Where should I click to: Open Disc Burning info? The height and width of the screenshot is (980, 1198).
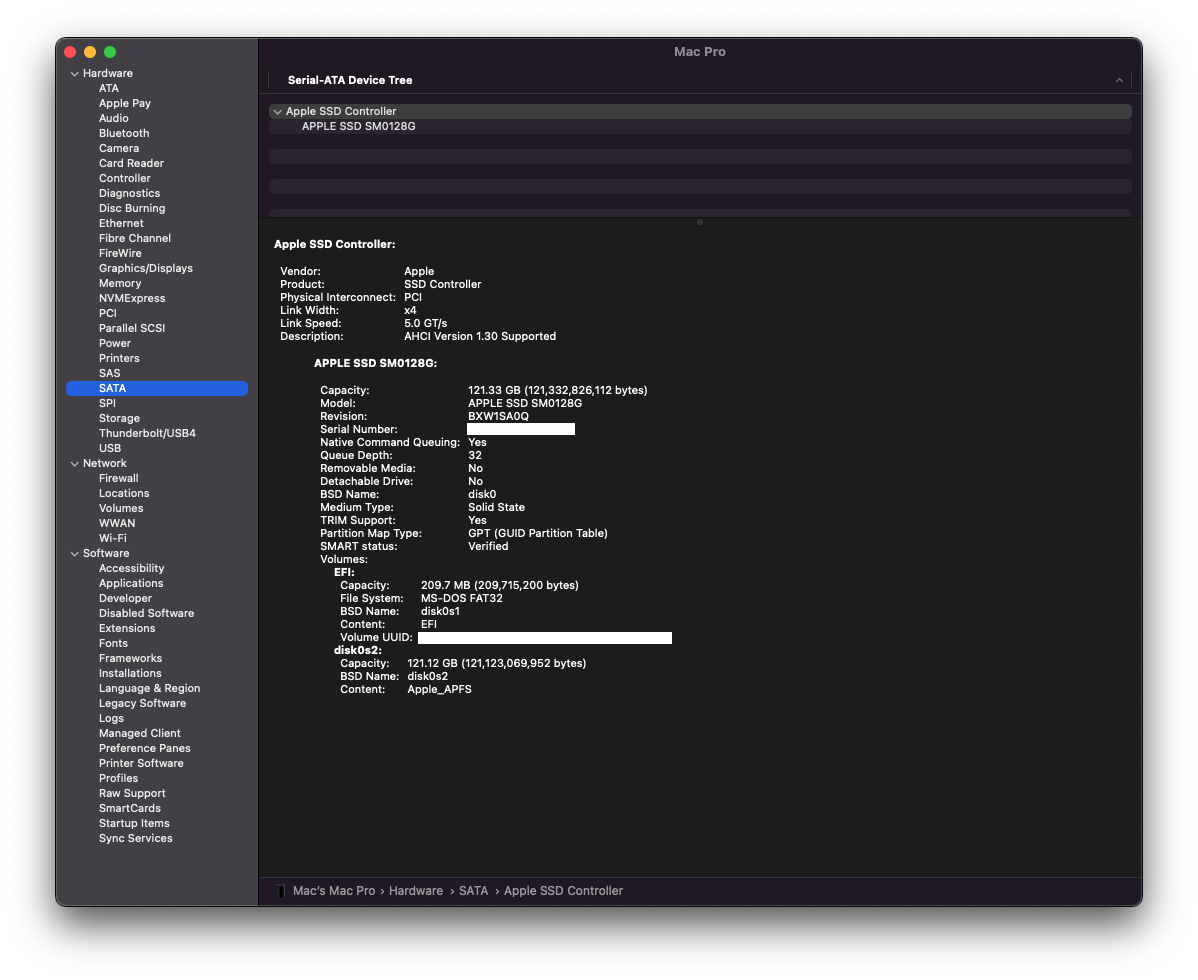pos(131,209)
